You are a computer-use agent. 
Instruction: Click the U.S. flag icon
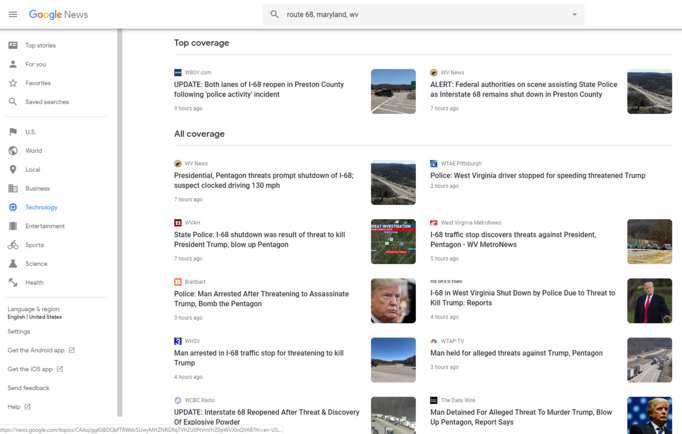pyautogui.click(x=13, y=132)
